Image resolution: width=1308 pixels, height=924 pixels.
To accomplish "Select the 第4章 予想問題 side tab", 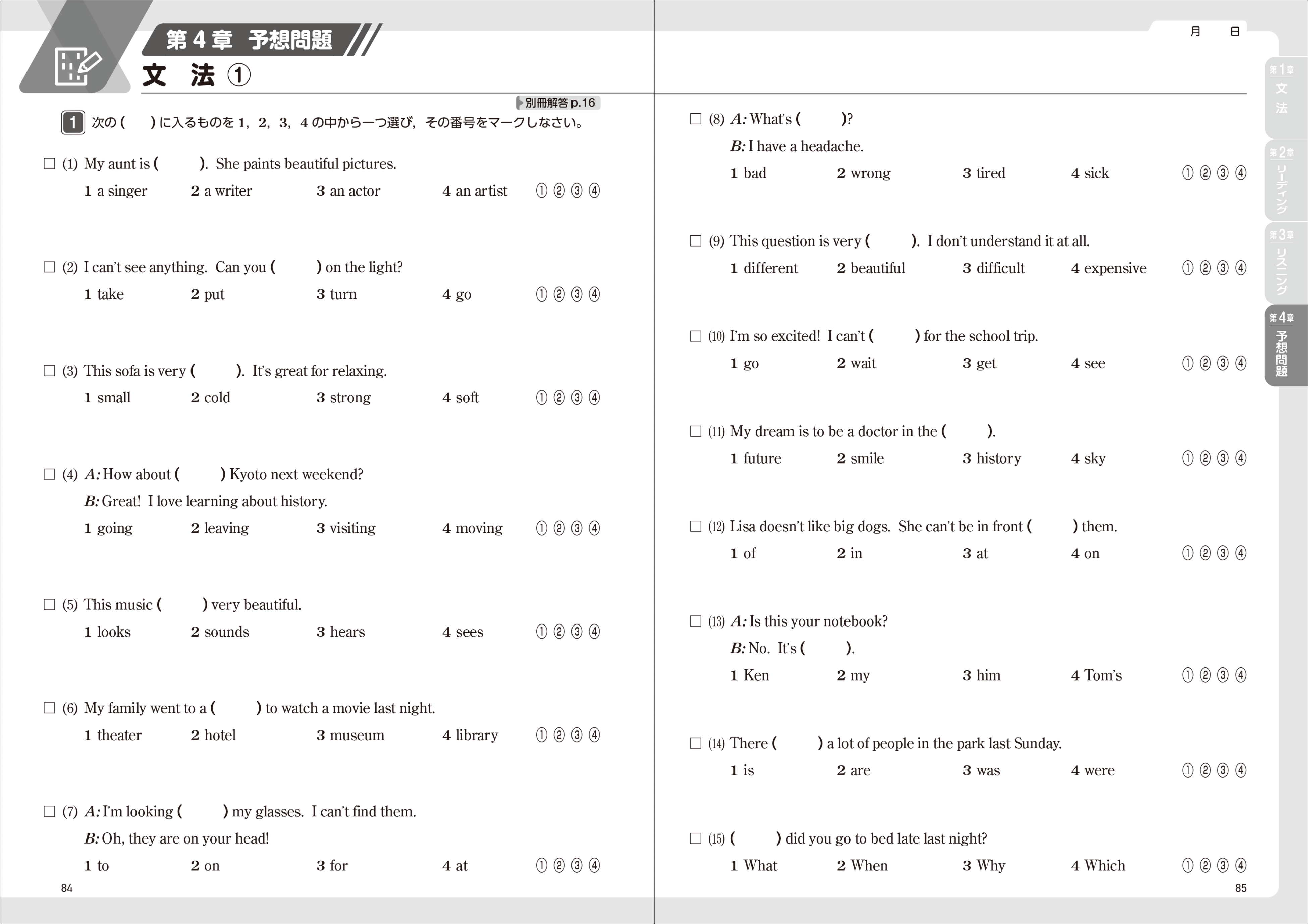I will 1282,346.
